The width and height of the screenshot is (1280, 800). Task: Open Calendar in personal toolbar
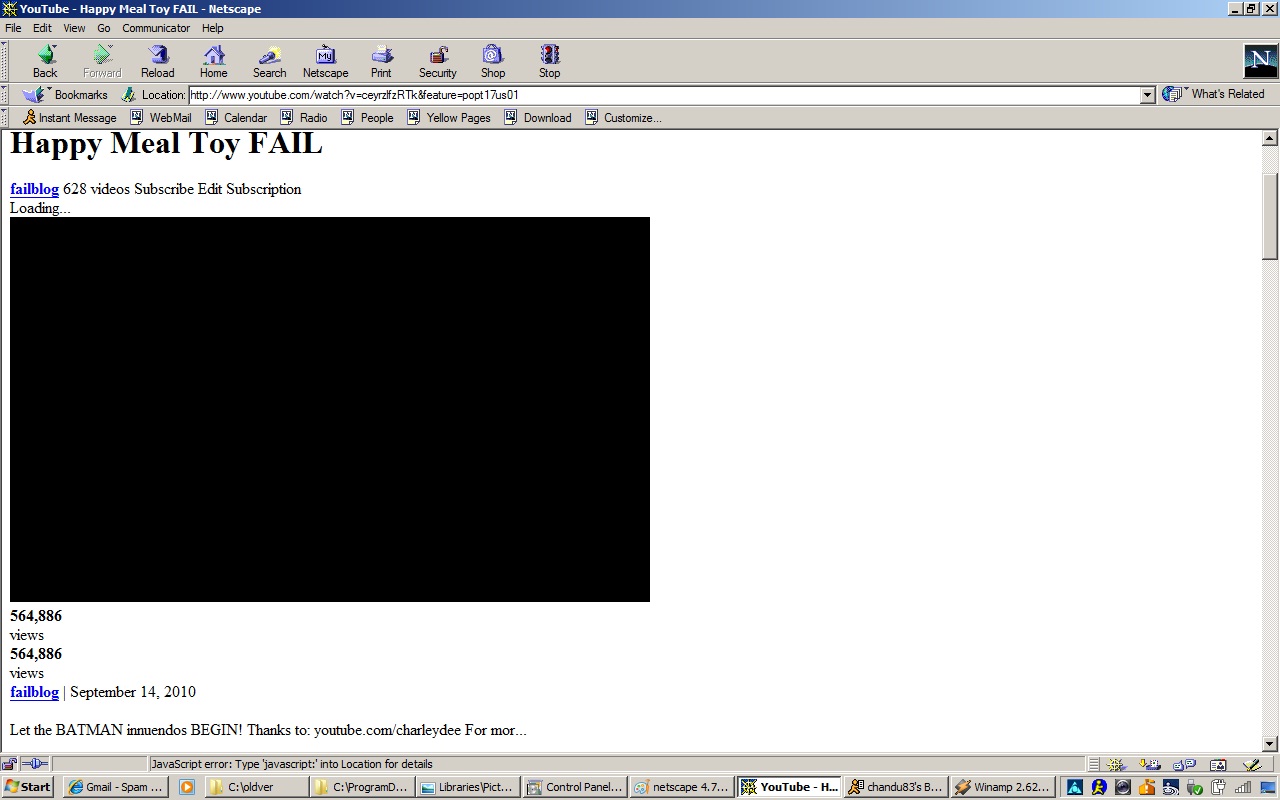(236, 118)
